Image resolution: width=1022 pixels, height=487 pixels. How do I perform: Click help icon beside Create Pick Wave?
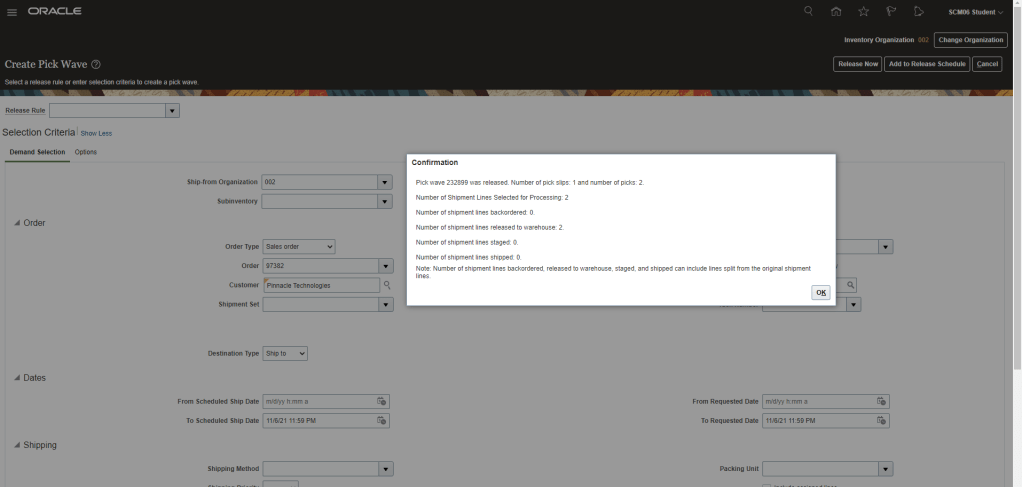coord(96,64)
